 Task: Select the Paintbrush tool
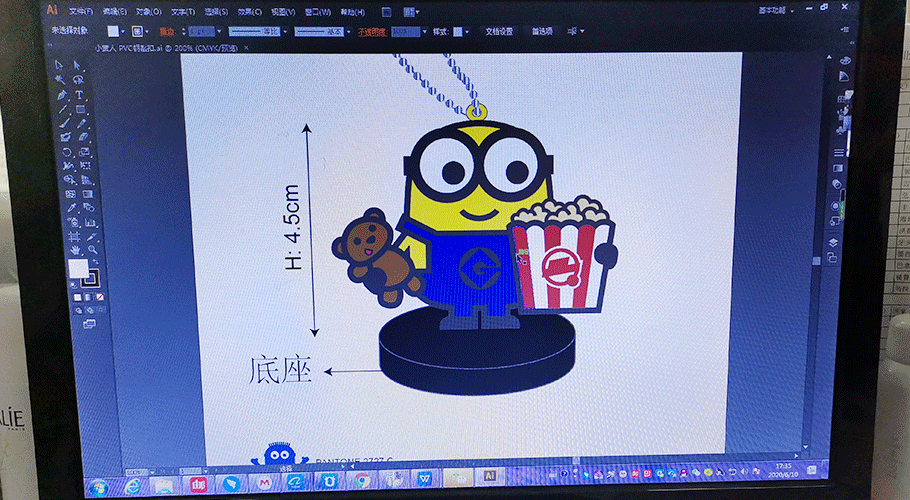click(64, 123)
